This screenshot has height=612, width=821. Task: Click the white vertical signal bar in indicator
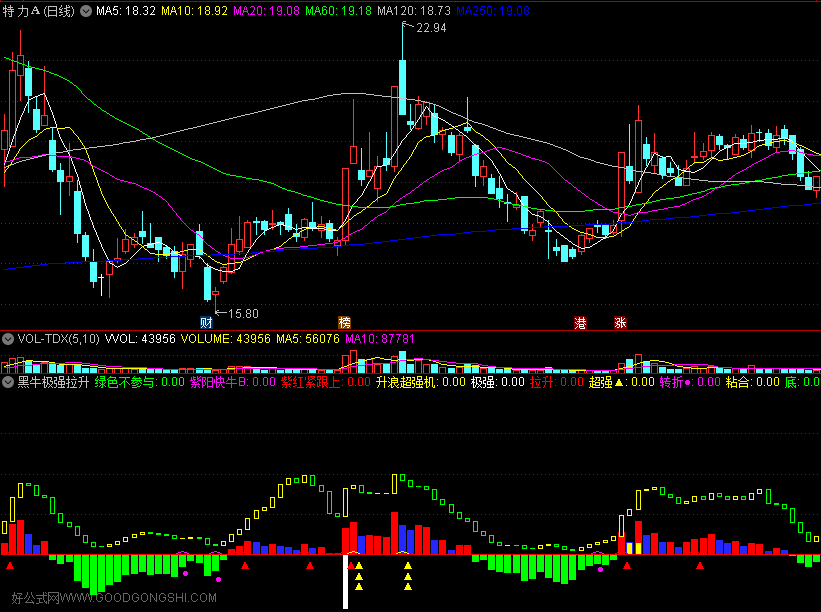coord(345,582)
